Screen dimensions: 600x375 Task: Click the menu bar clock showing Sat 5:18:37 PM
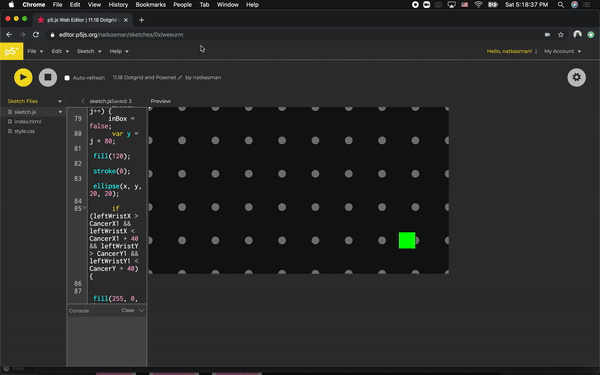click(x=527, y=5)
